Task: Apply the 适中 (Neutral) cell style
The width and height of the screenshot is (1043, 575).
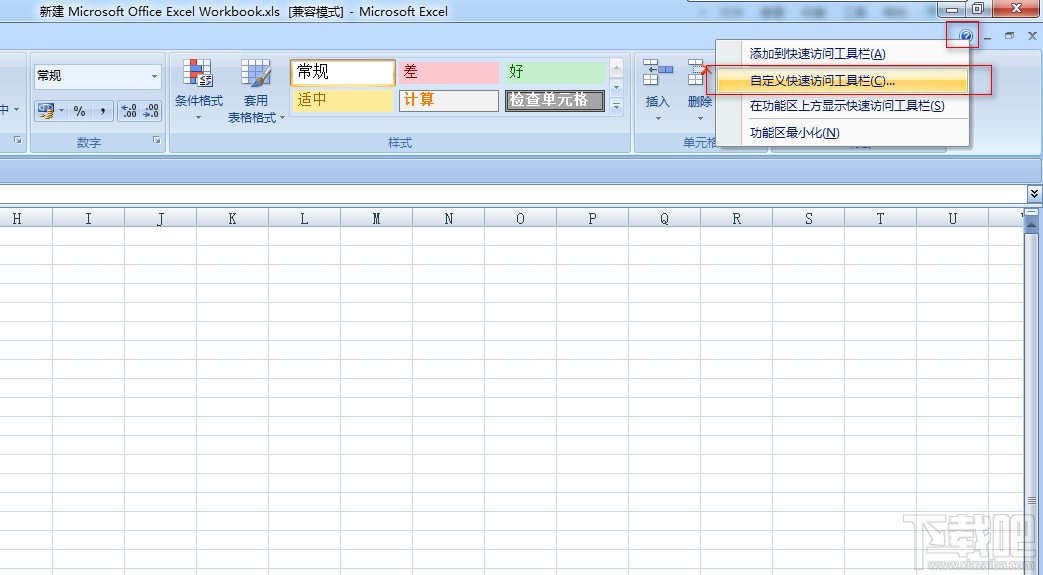Action: pyautogui.click(x=343, y=100)
